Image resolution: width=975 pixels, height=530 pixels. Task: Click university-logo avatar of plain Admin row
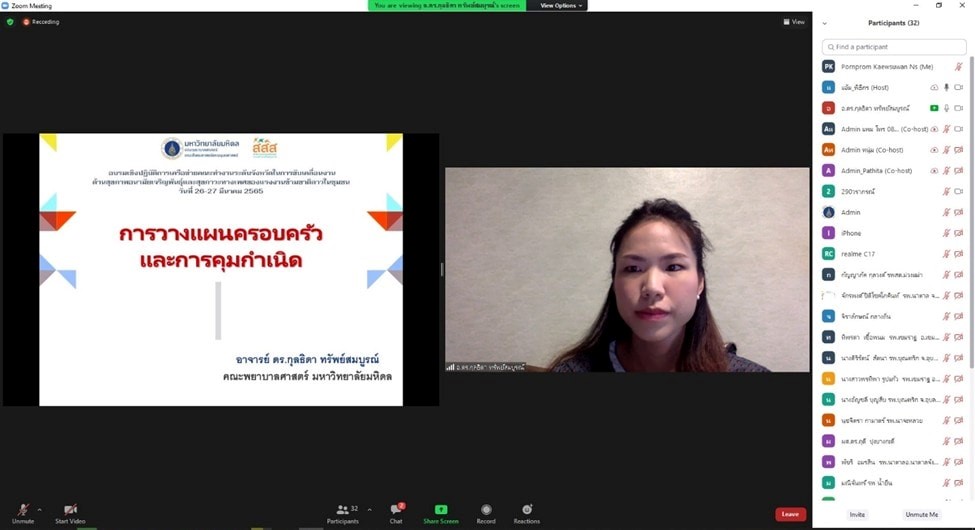pos(828,212)
